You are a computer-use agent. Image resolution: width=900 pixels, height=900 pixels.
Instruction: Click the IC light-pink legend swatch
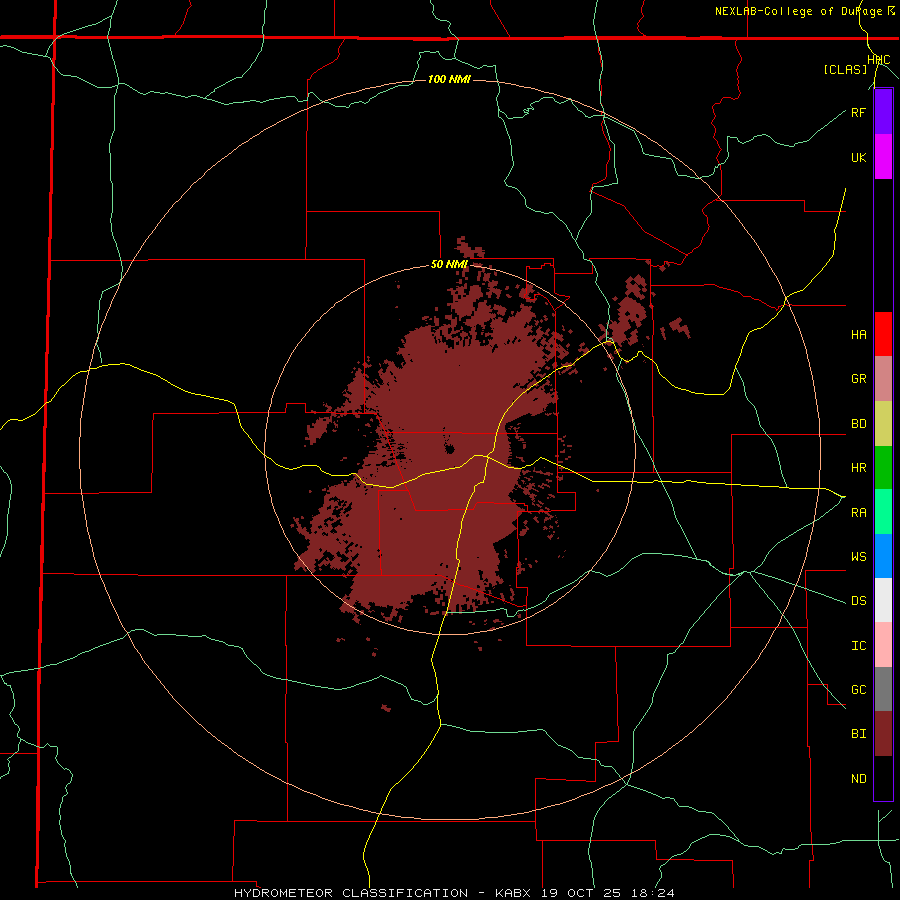[883, 645]
